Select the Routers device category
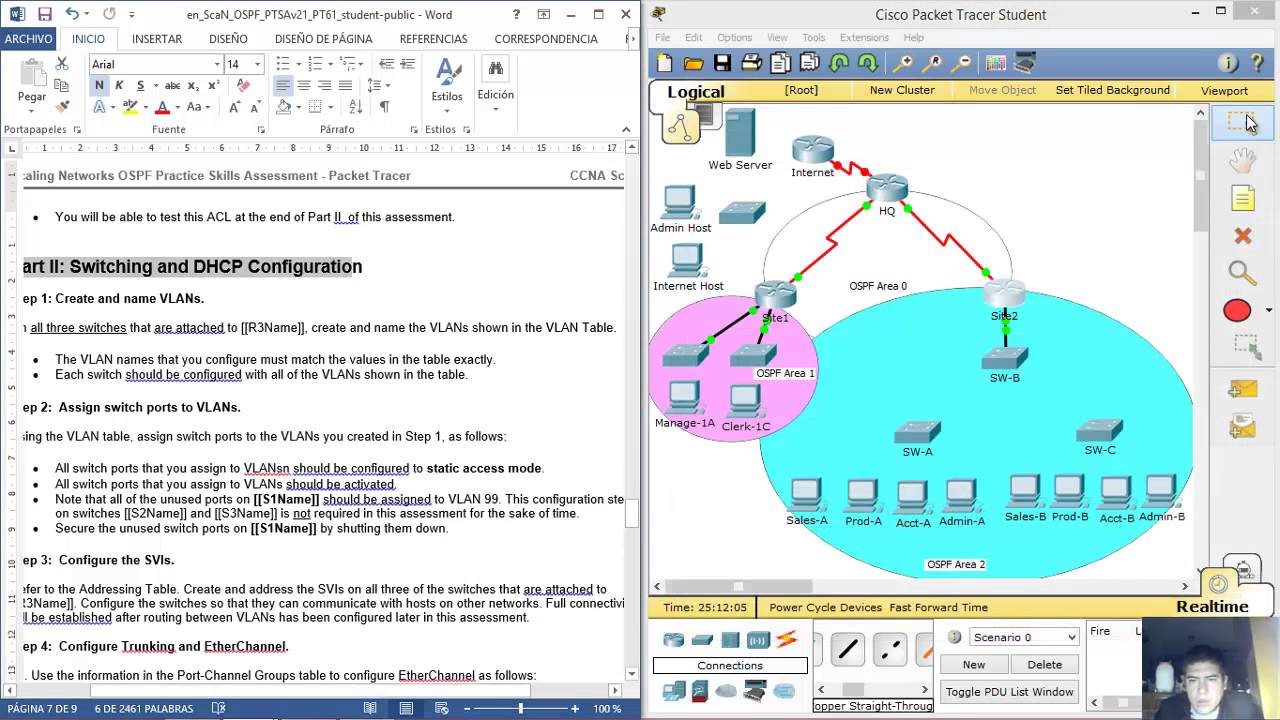The image size is (1280, 720). pyautogui.click(x=674, y=640)
